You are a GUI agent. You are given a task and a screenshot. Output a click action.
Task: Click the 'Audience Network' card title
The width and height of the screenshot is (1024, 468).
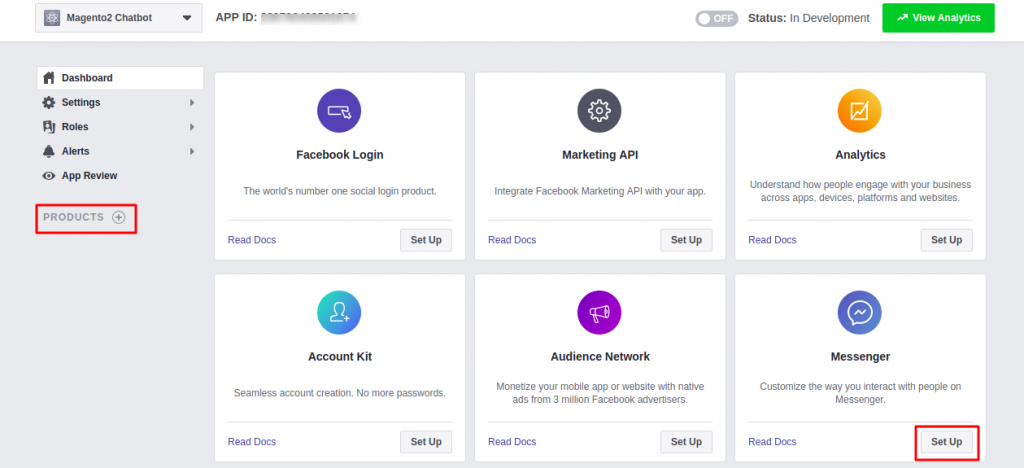click(x=600, y=356)
